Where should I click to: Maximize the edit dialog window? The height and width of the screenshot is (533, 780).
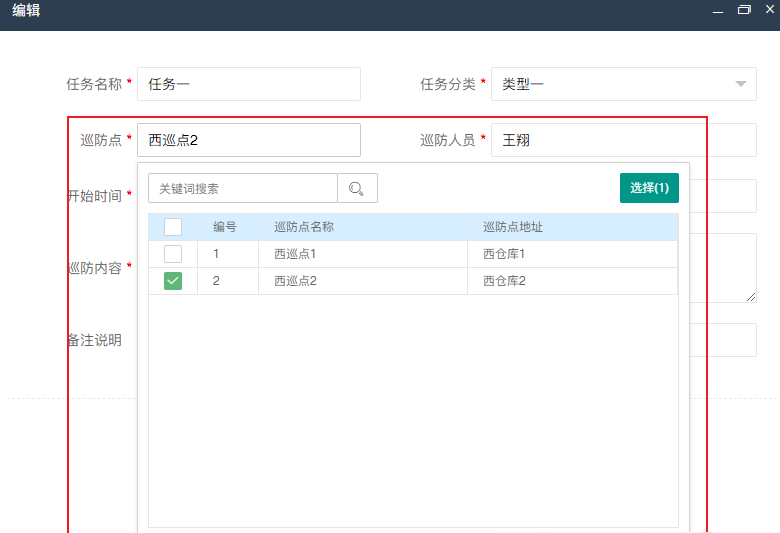743,10
